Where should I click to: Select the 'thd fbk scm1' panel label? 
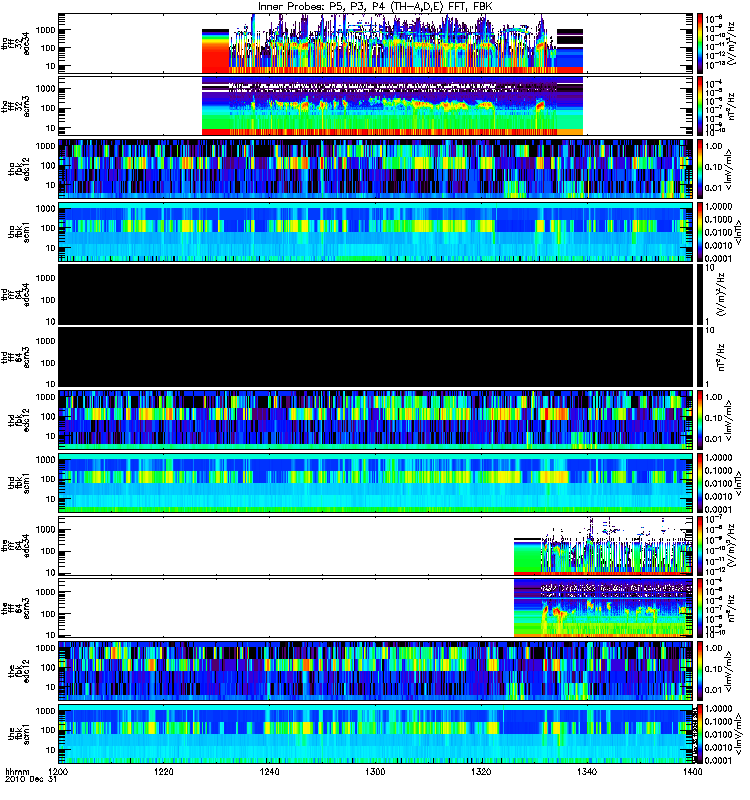click(x=19, y=483)
